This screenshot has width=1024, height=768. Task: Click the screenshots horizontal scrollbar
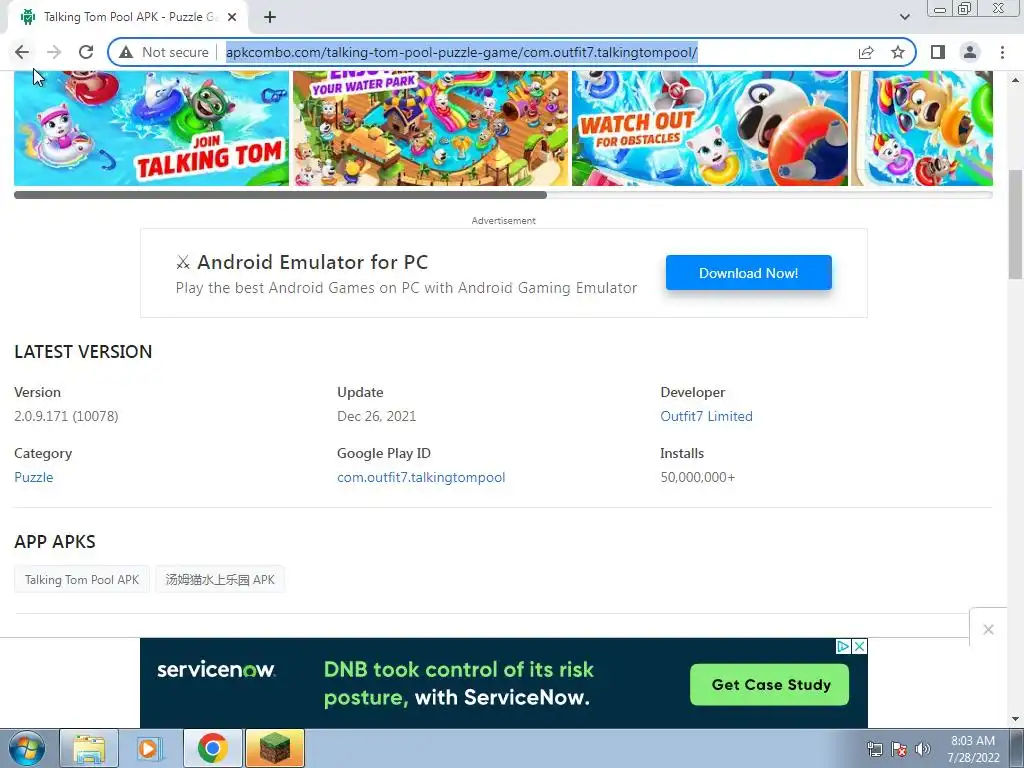coord(280,195)
